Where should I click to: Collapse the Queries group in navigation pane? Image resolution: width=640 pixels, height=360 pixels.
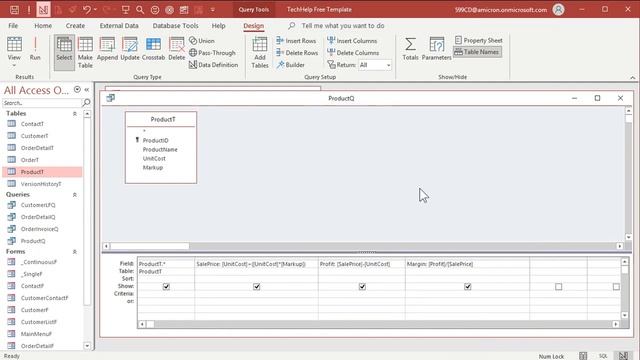click(75, 195)
